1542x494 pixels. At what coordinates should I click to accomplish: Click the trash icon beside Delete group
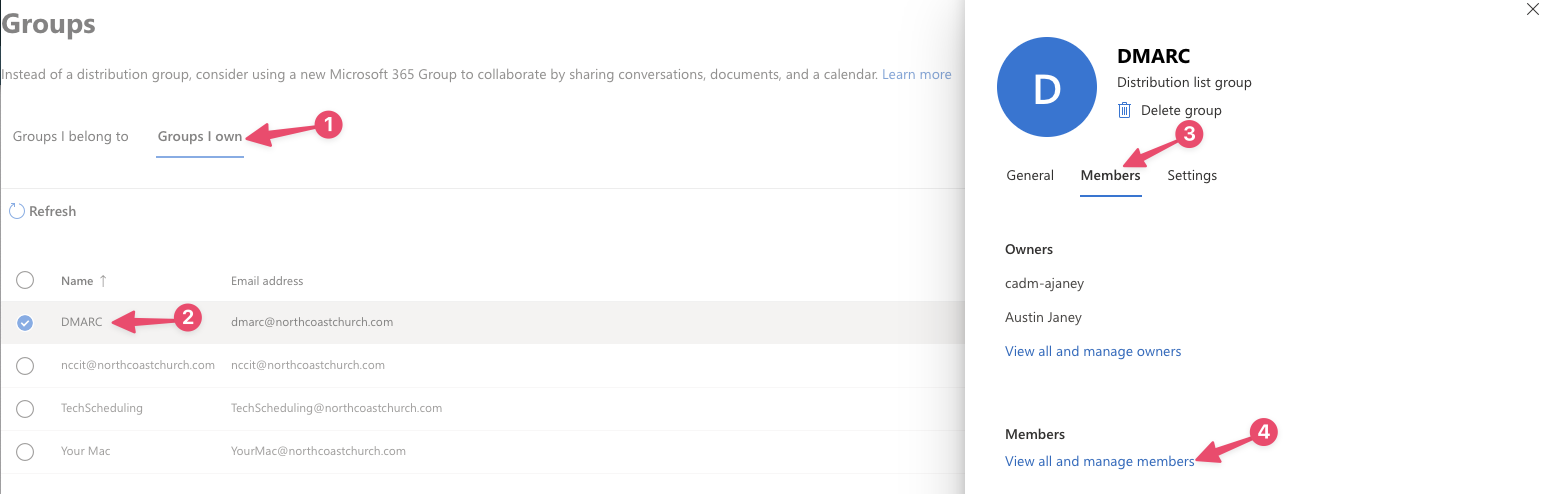(1125, 110)
